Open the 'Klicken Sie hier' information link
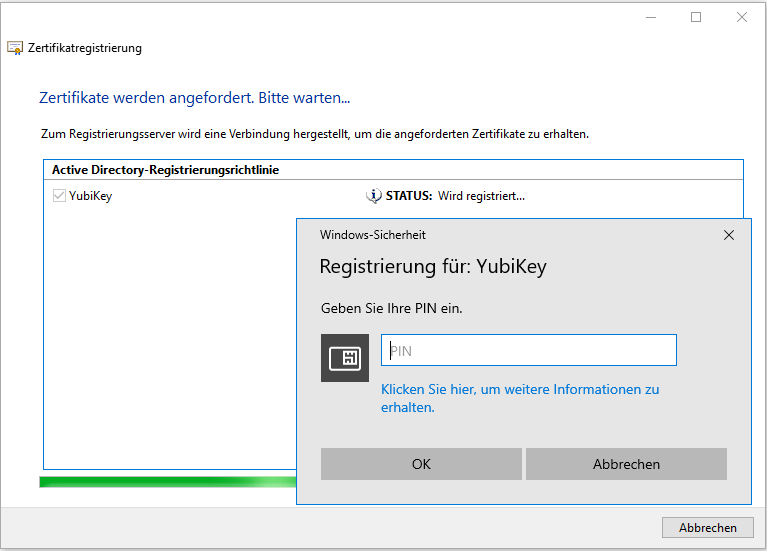This screenshot has width=767, height=551. [520, 398]
